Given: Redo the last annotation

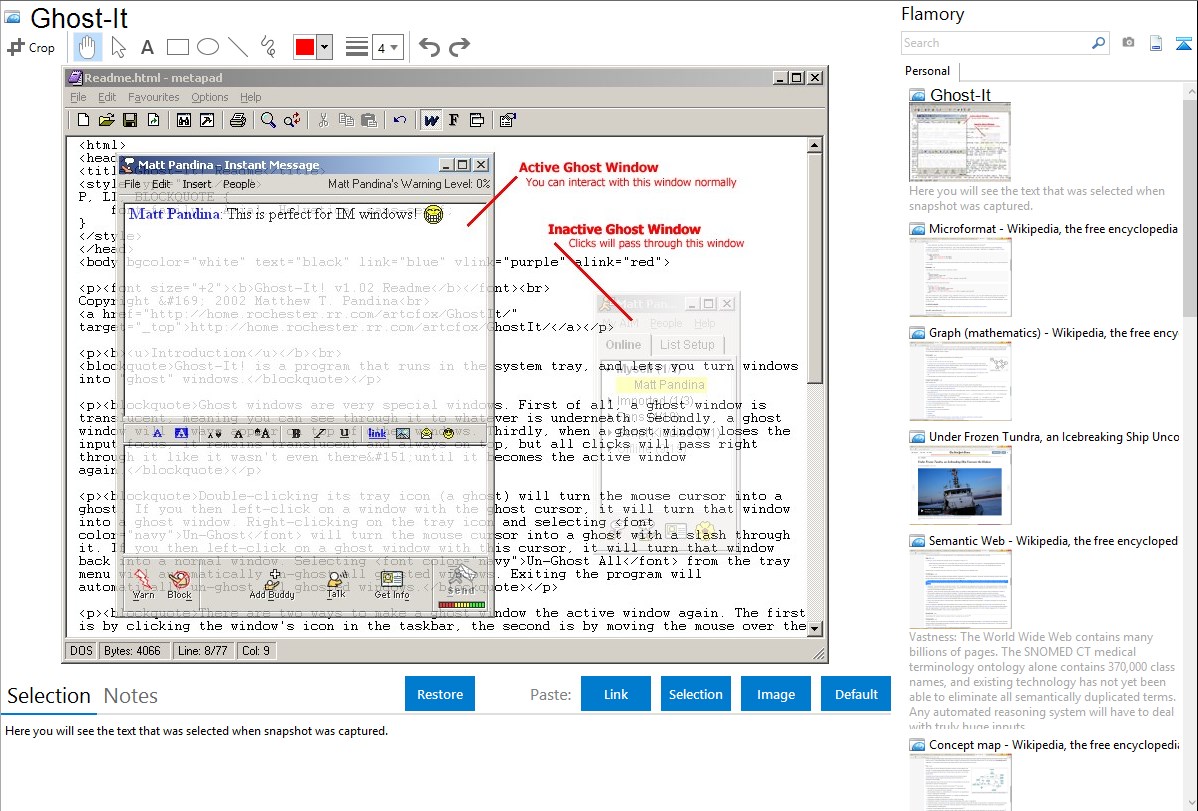Looking at the screenshot, I should pyautogui.click(x=459, y=47).
